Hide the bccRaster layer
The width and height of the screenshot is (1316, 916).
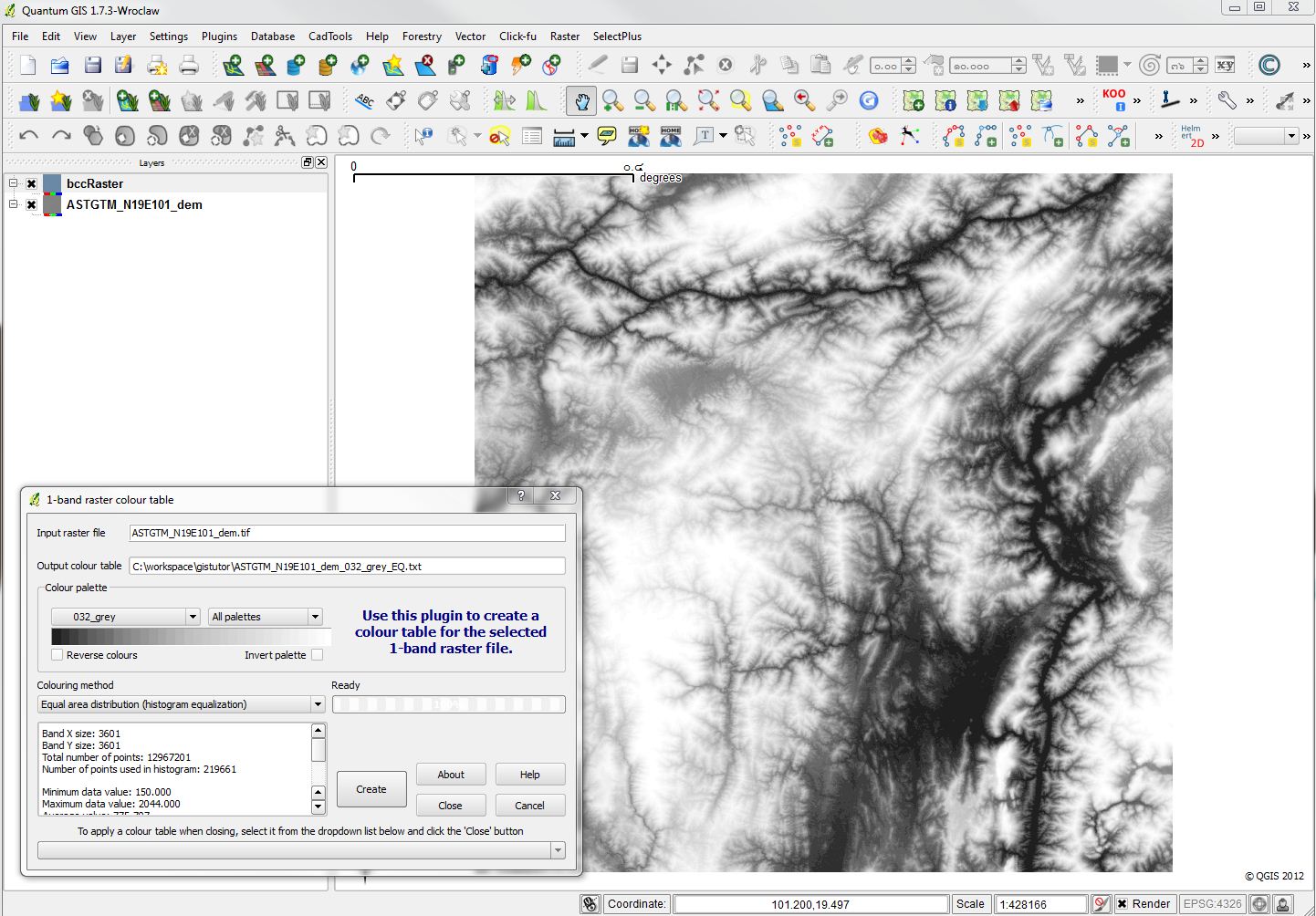[30, 182]
